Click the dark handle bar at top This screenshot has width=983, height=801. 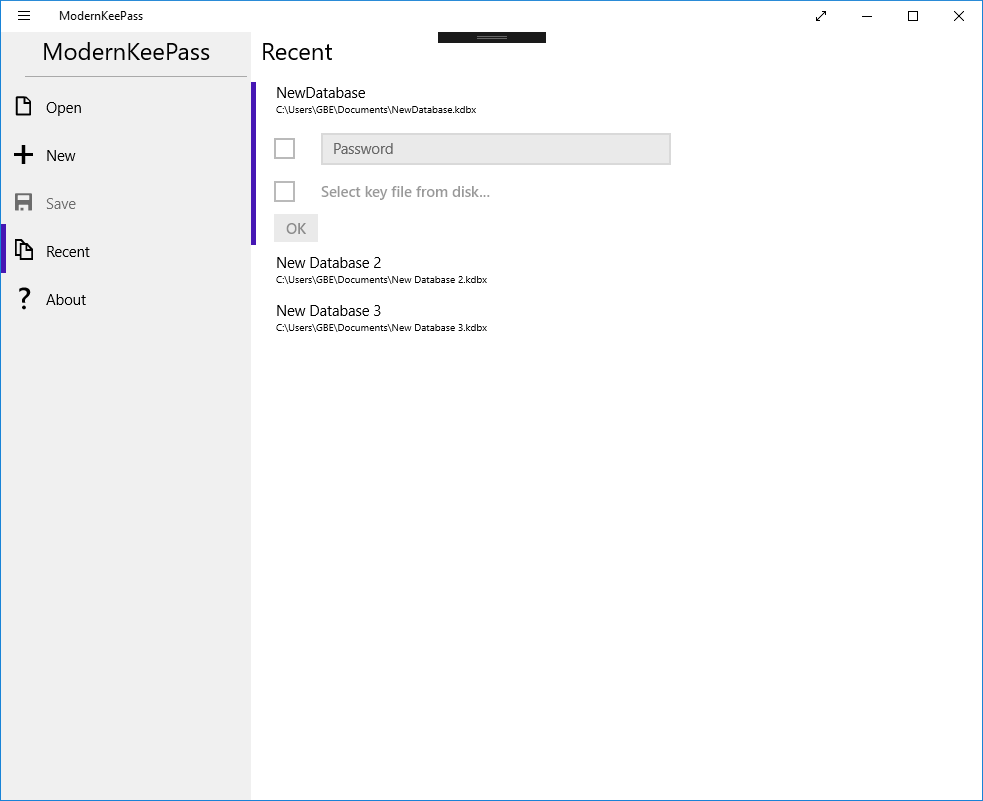(x=491, y=37)
